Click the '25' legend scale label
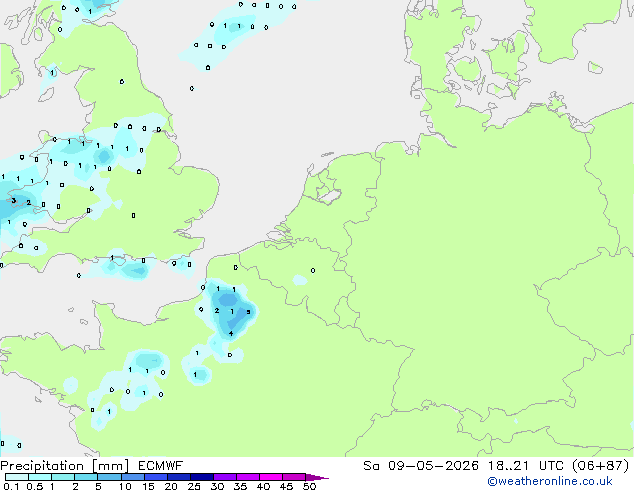Viewport: 634px width, 490px height. [194, 486]
